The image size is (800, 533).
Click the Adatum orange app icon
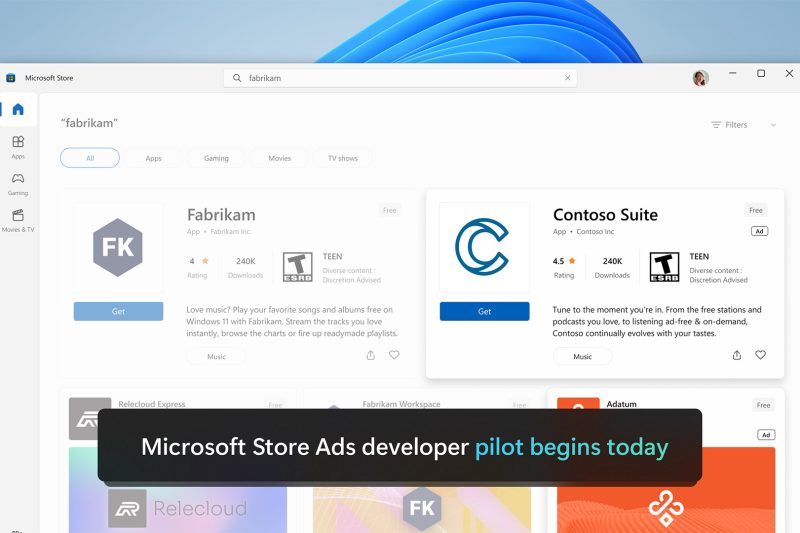coord(578,404)
